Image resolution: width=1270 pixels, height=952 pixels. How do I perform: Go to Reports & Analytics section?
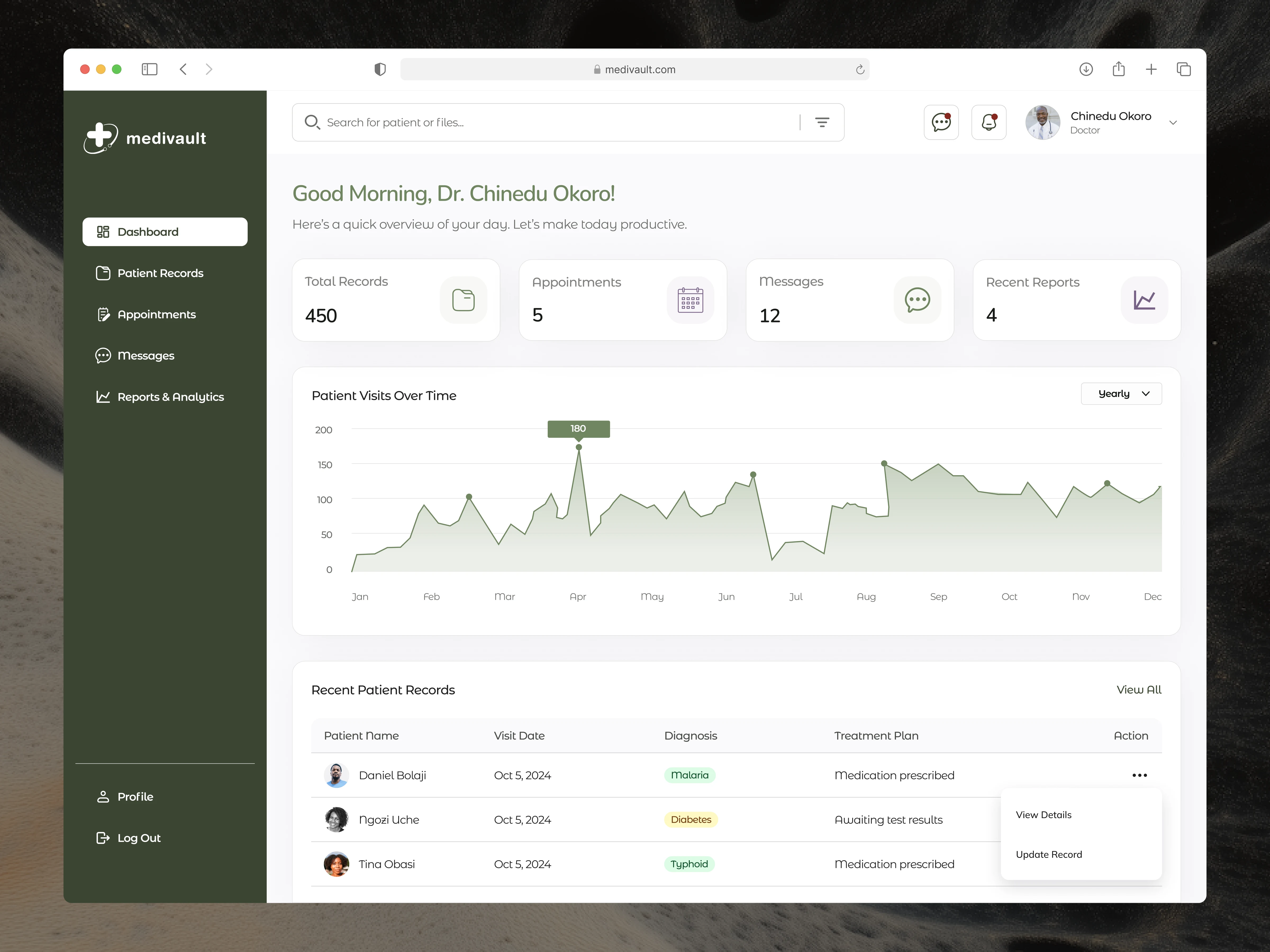(170, 397)
